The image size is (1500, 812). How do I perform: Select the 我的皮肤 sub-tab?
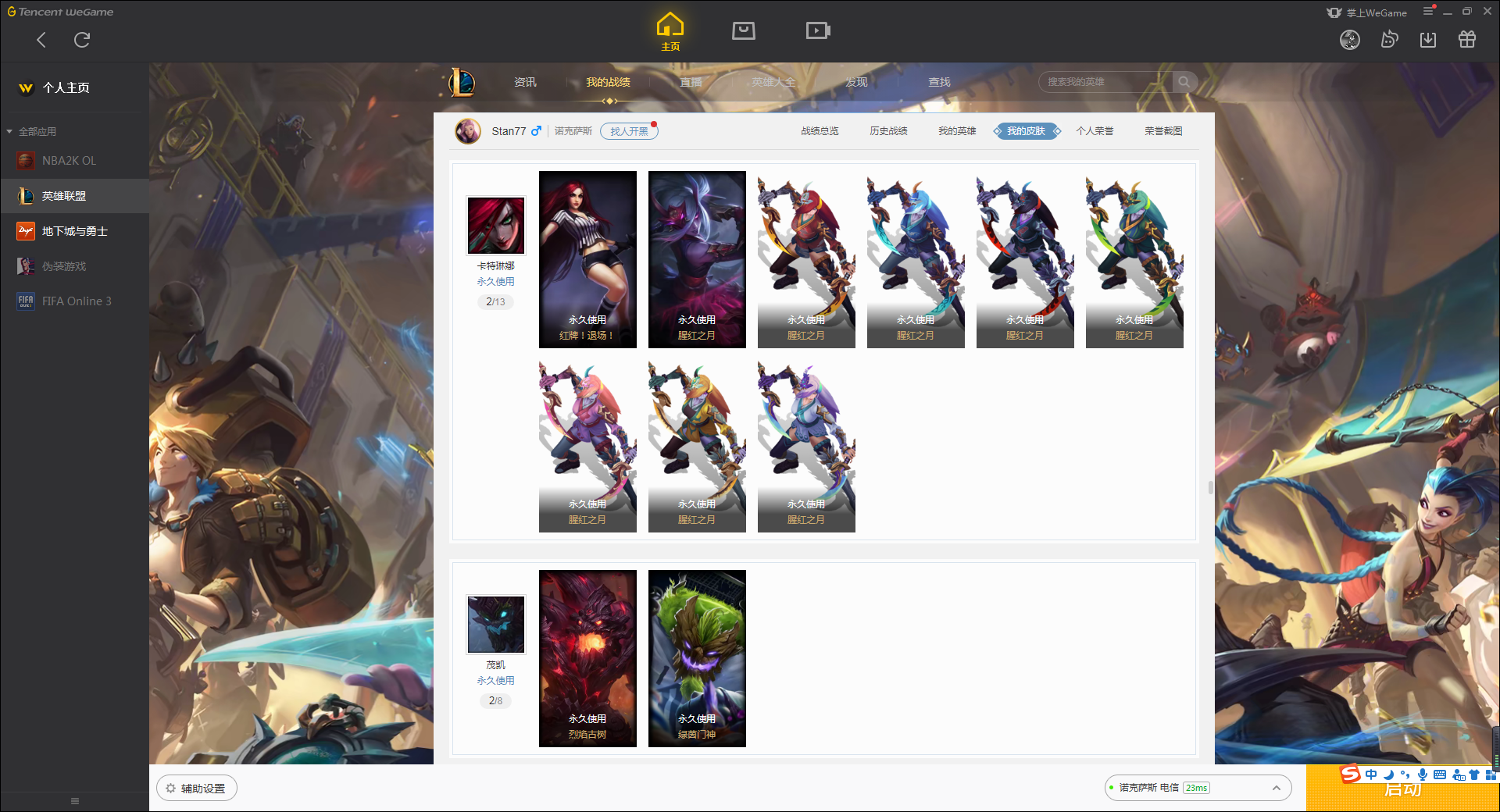pyautogui.click(x=1027, y=131)
